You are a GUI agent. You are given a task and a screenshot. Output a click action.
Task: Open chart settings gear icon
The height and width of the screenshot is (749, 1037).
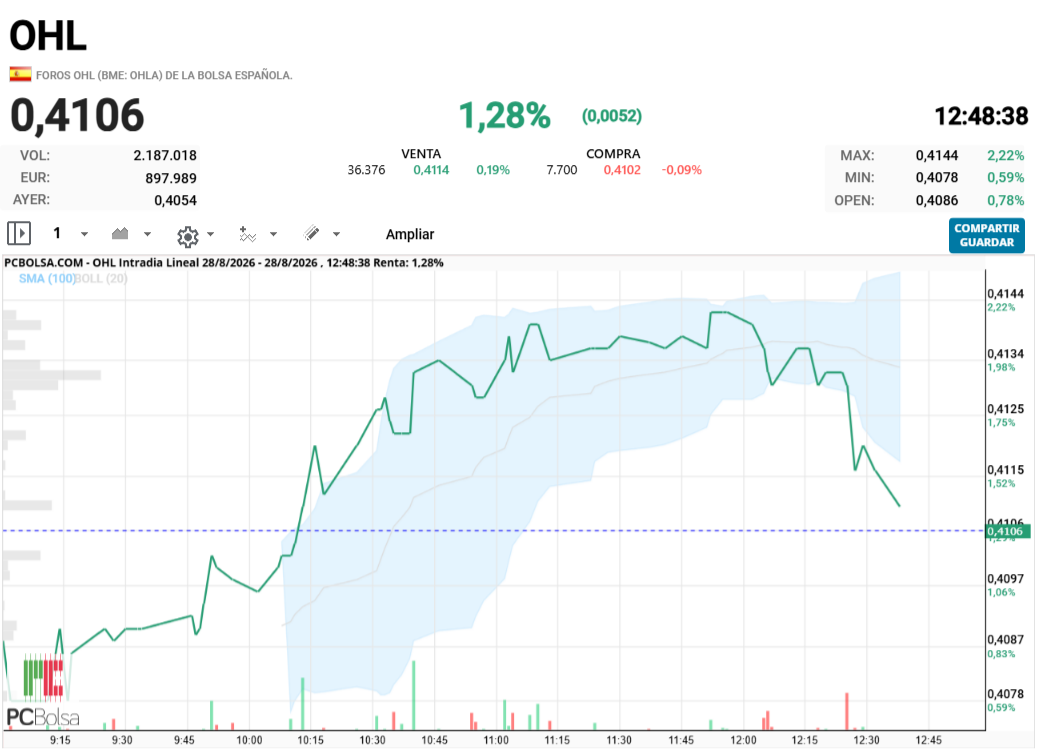pyautogui.click(x=188, y=236)
